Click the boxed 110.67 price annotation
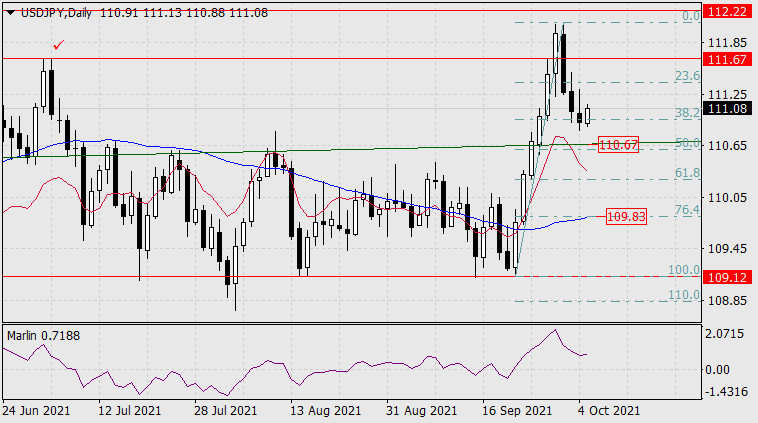The image size is (758, 423). tap(618, 144)
